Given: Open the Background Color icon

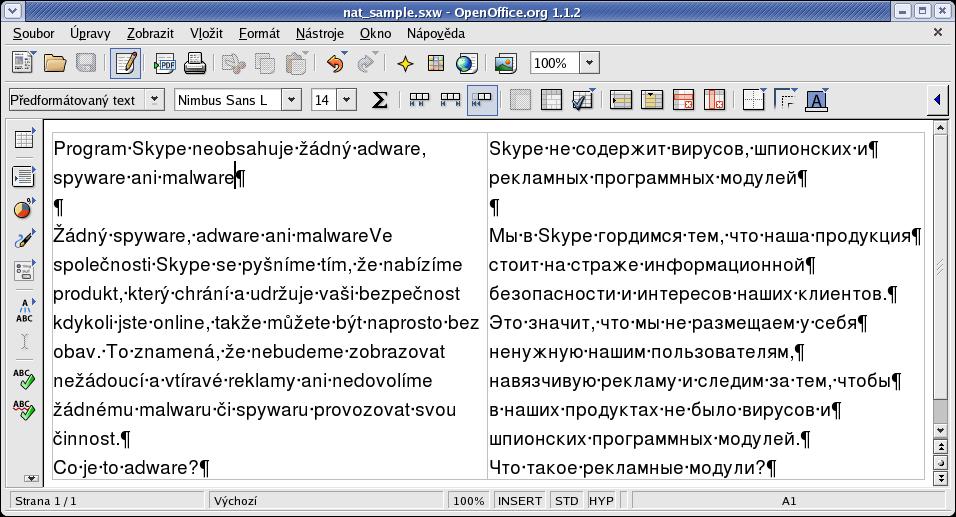Looking at the screenshot, I should [x=816, y=100].
